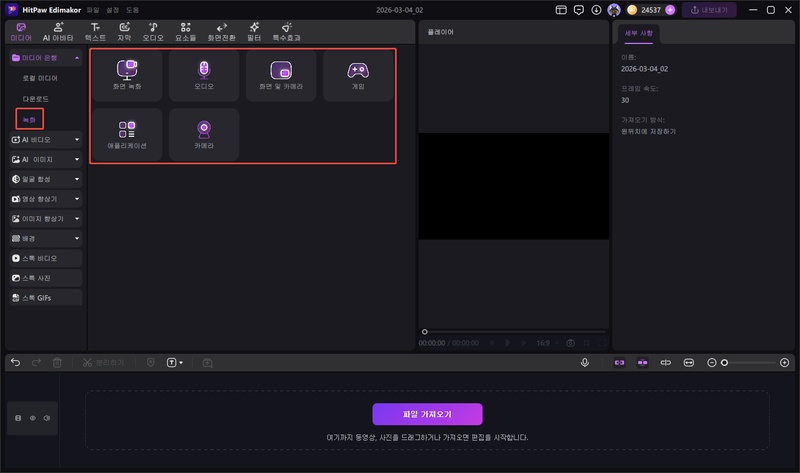Open the 요소들 (Elements) tab

click(x=186, y=32)
